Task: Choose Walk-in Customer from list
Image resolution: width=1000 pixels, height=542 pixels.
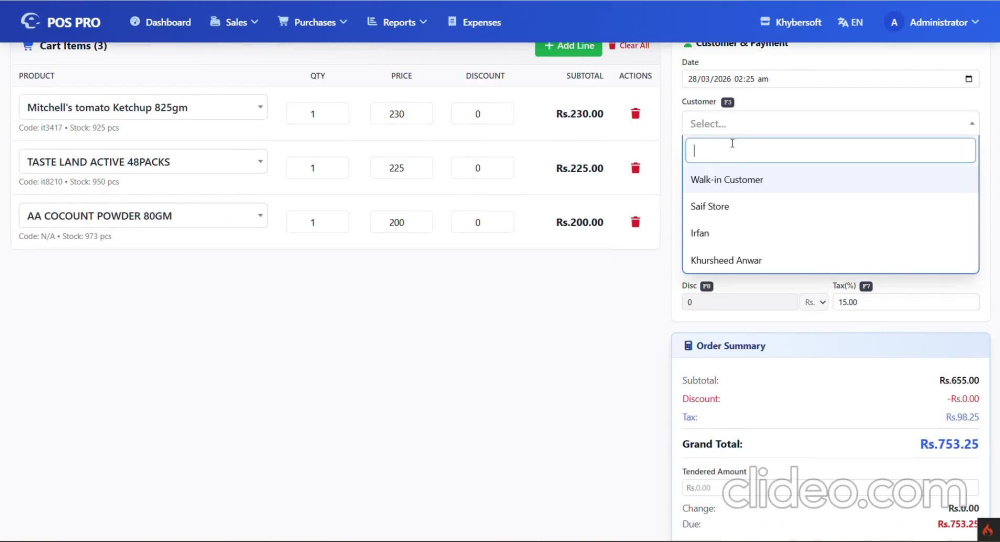Action: [x=830, y=180]
